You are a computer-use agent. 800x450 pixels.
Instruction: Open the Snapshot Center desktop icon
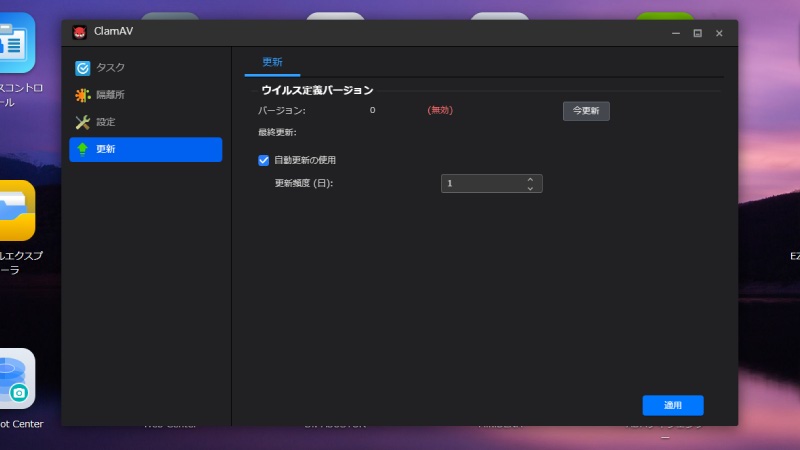tap(17, 379)
